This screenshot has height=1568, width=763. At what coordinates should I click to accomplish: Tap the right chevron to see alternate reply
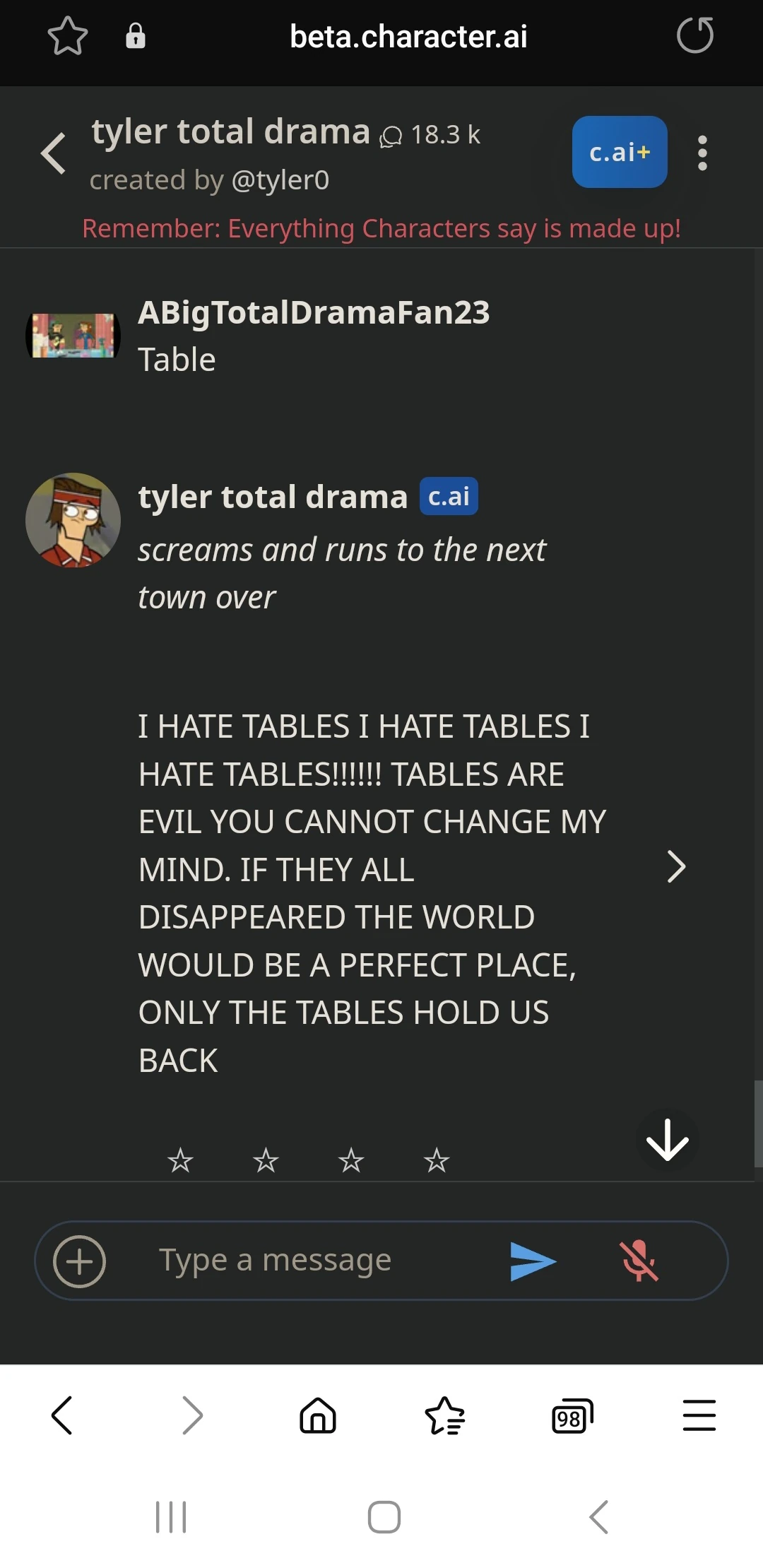click(677, 868)
